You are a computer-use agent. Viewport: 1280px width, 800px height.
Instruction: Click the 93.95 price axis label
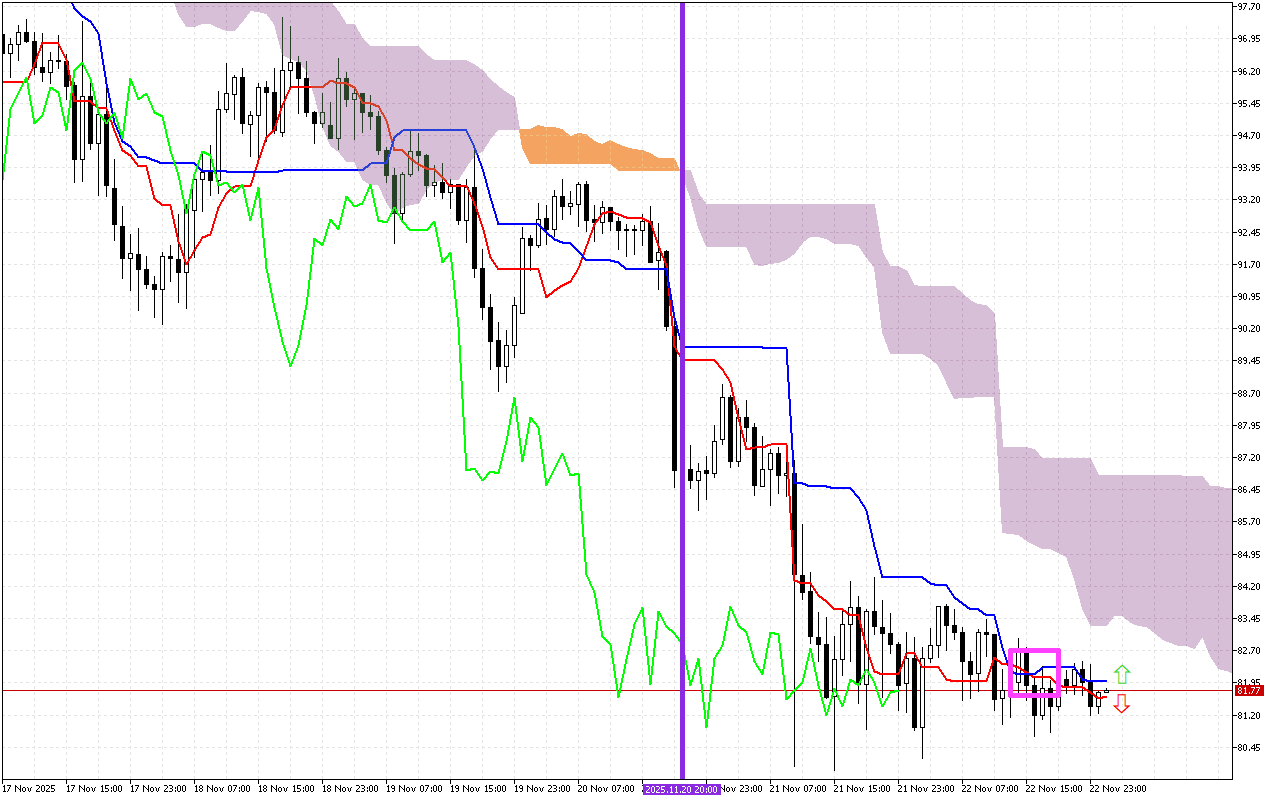[1248, 167]
